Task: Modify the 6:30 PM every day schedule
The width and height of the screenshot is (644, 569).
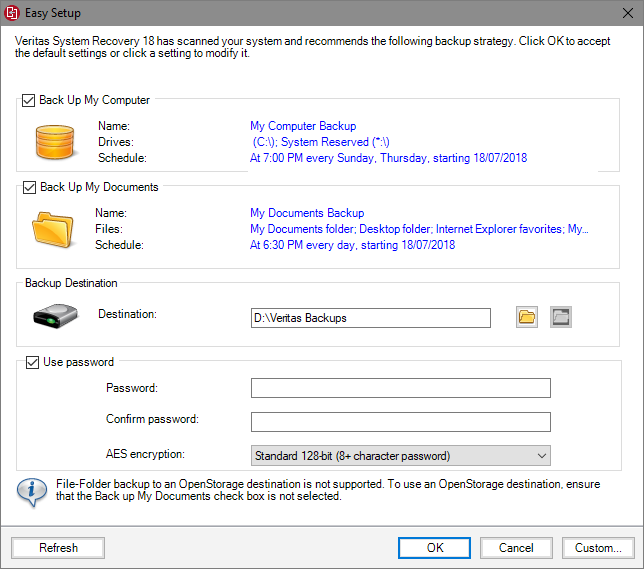Action: [x=352, y=245]
